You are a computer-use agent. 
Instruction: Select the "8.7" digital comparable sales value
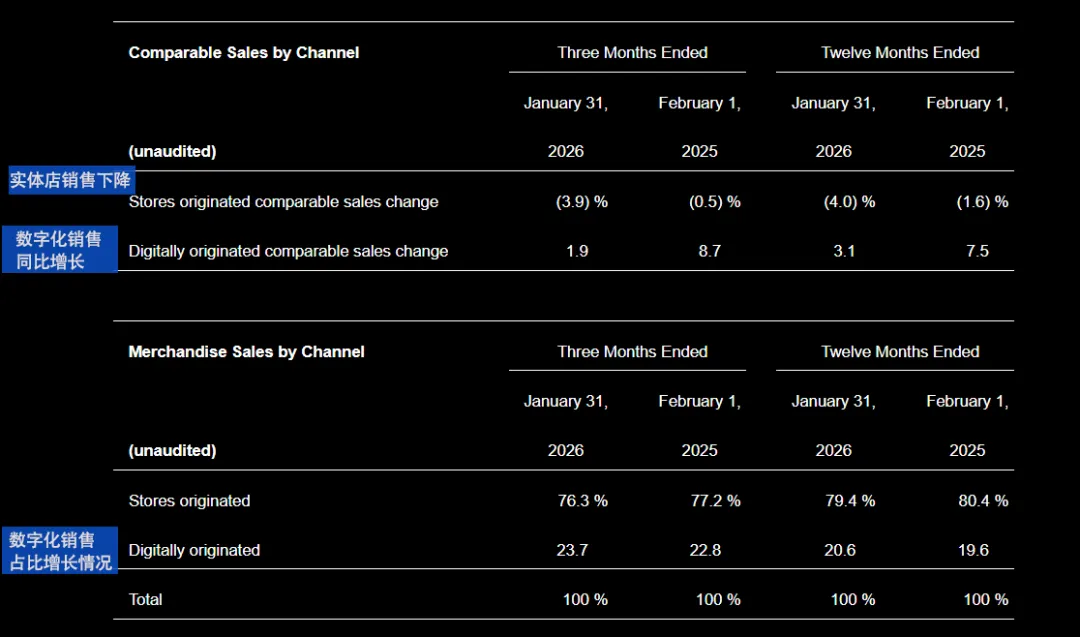click(709, 251)
